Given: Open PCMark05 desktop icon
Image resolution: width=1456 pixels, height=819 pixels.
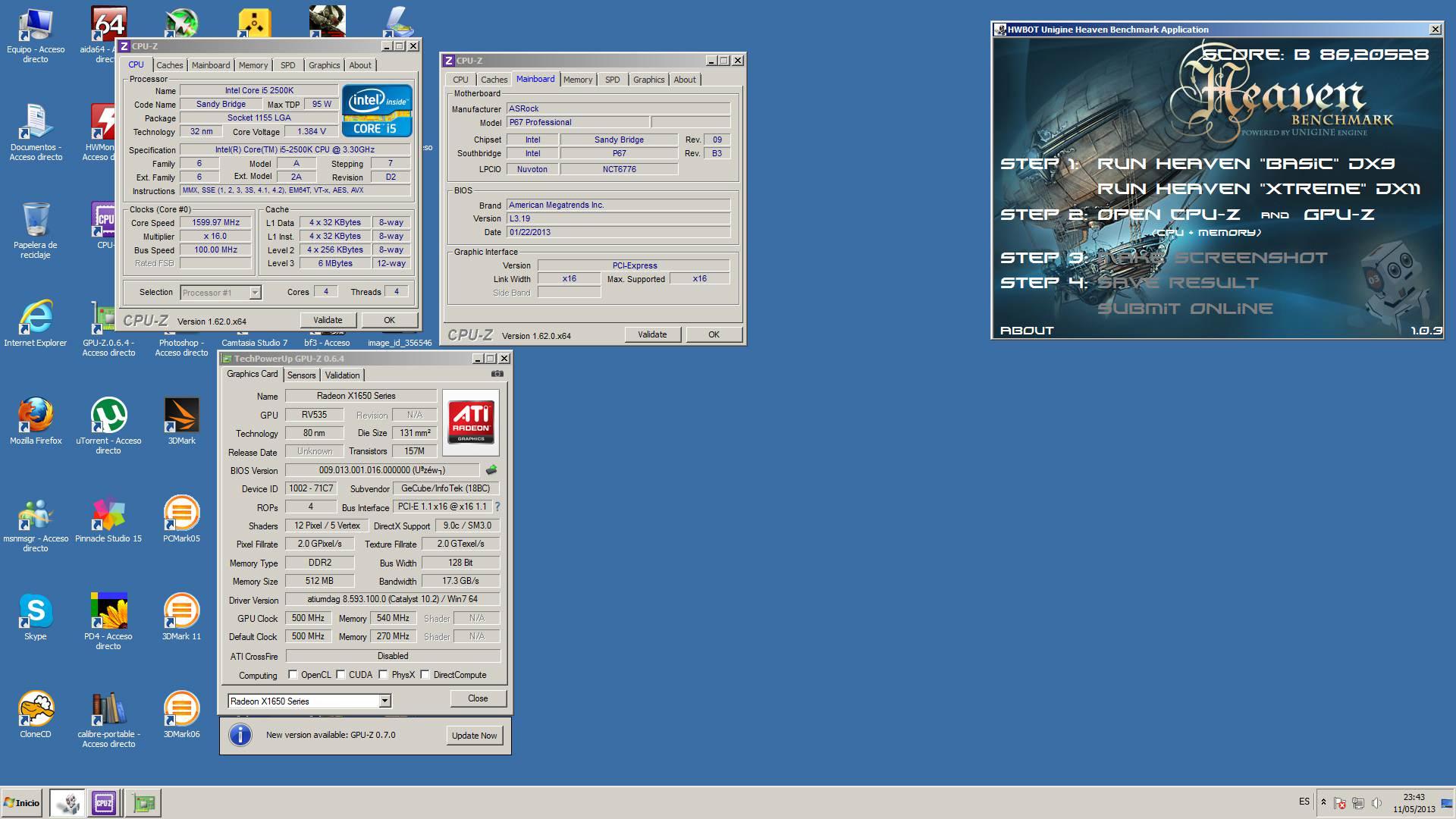Looking at the screenshot, I should (x=181, y=519).
